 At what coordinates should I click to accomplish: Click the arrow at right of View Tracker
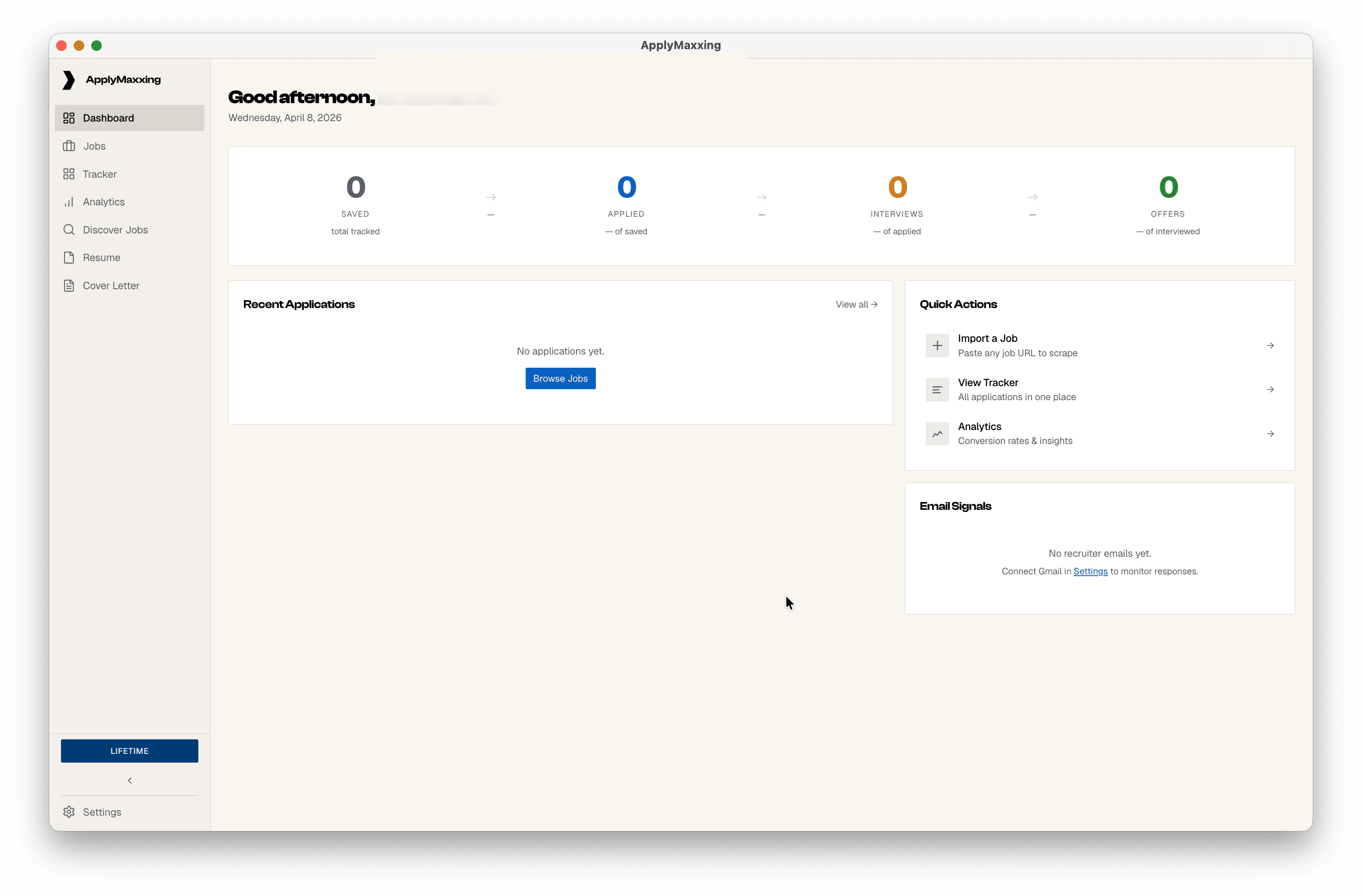1270,390
